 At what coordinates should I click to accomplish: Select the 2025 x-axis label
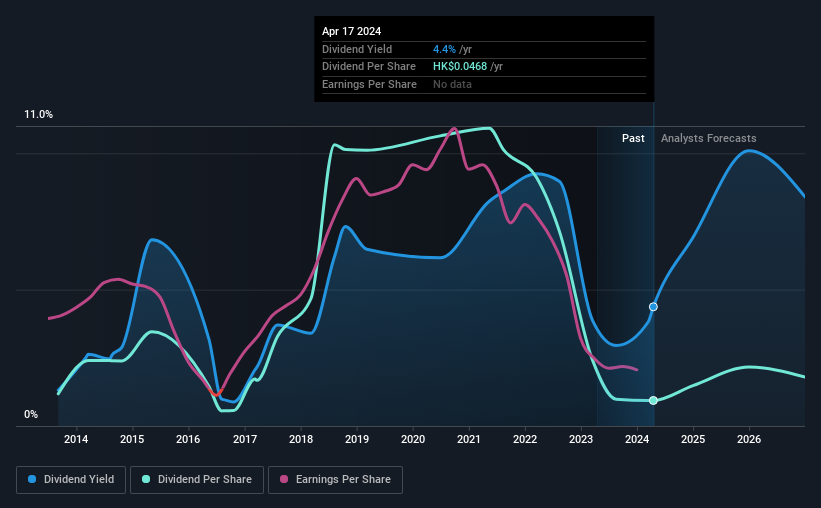click(x=693, y=439)
